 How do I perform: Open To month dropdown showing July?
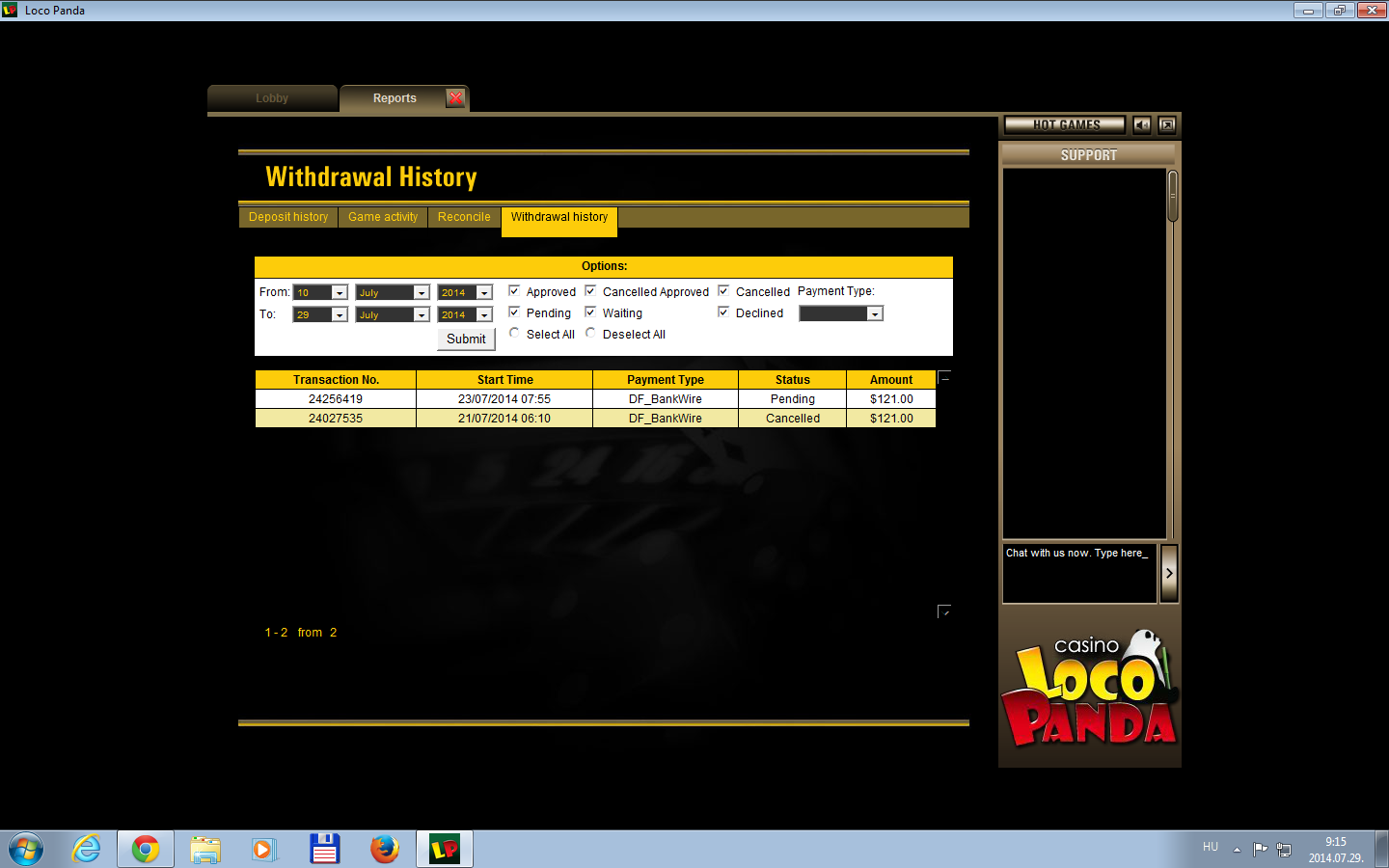coord(393,314)
